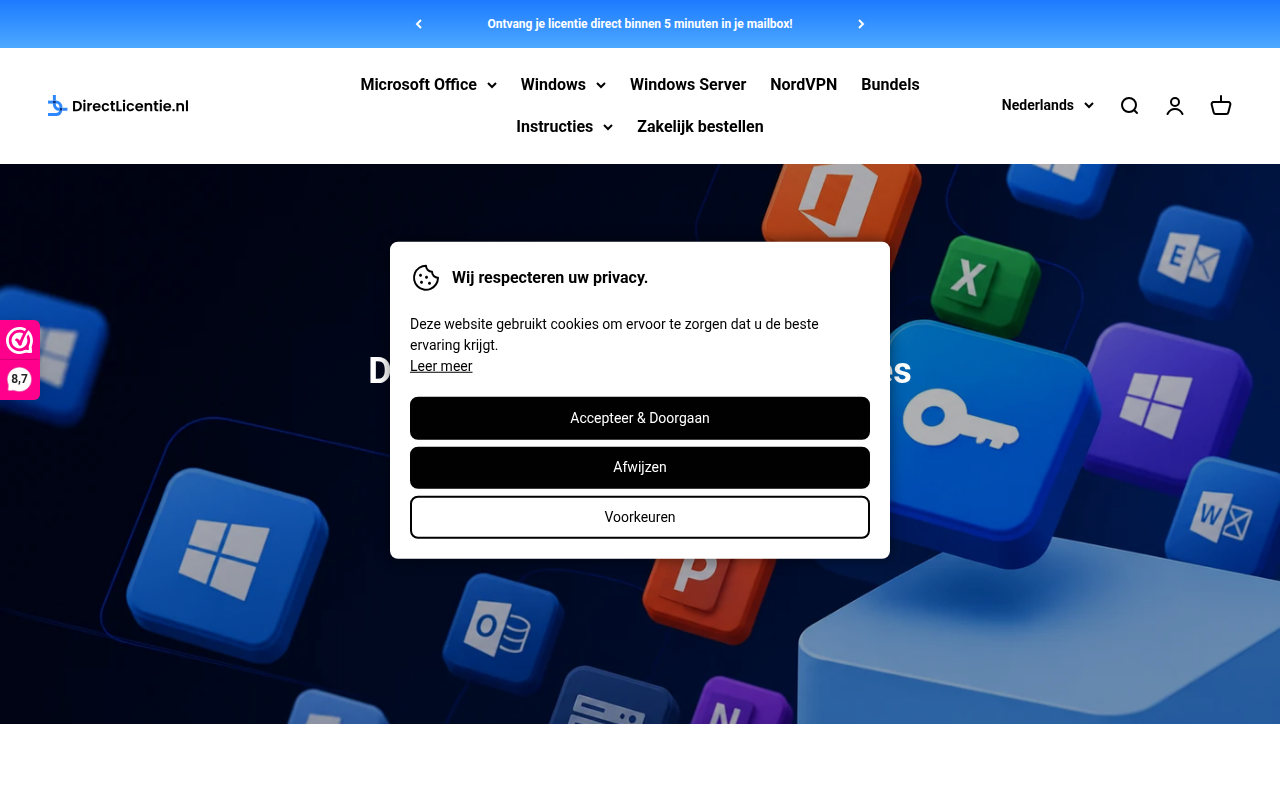Open the NordVPN menu item
The image size is (1280, 800).
coord(803,85)
